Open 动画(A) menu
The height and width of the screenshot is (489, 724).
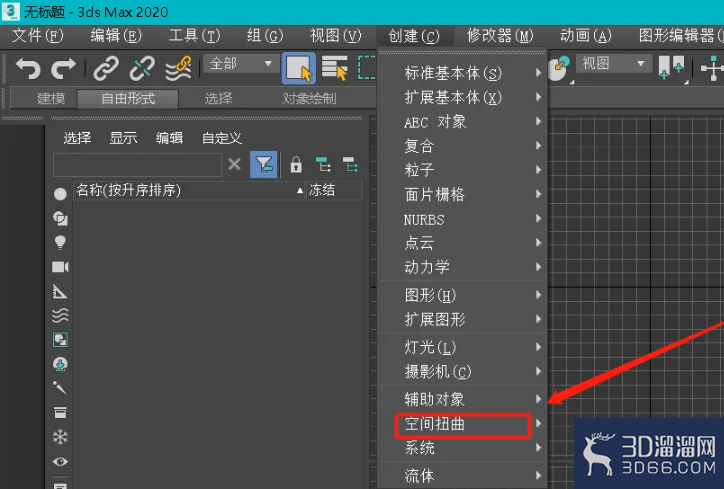(585, 36)
